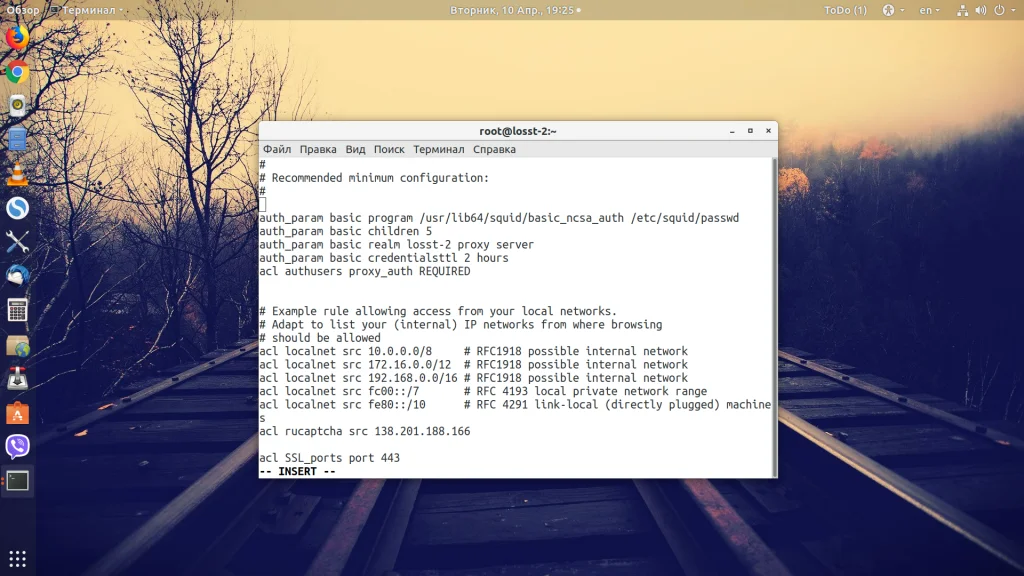Open power menu icon in top bar
The width and height of the screenshot is (1024, 576).
pos(999,10)
